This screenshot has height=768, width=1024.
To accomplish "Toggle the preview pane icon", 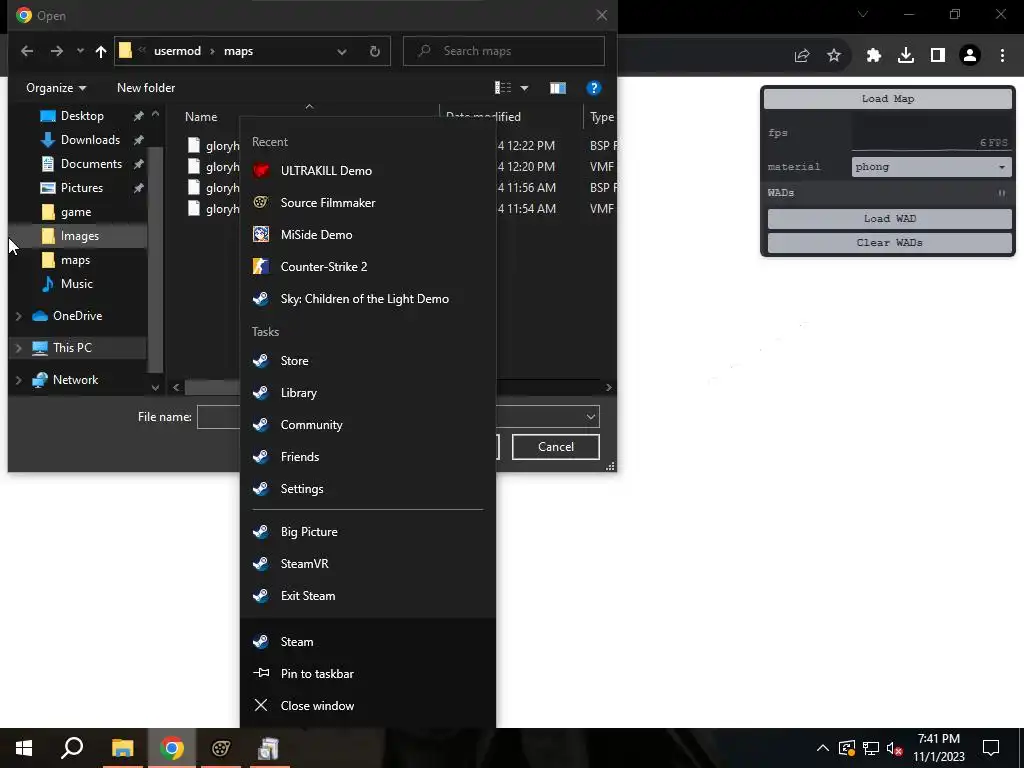I will click(x=558, y=88).
